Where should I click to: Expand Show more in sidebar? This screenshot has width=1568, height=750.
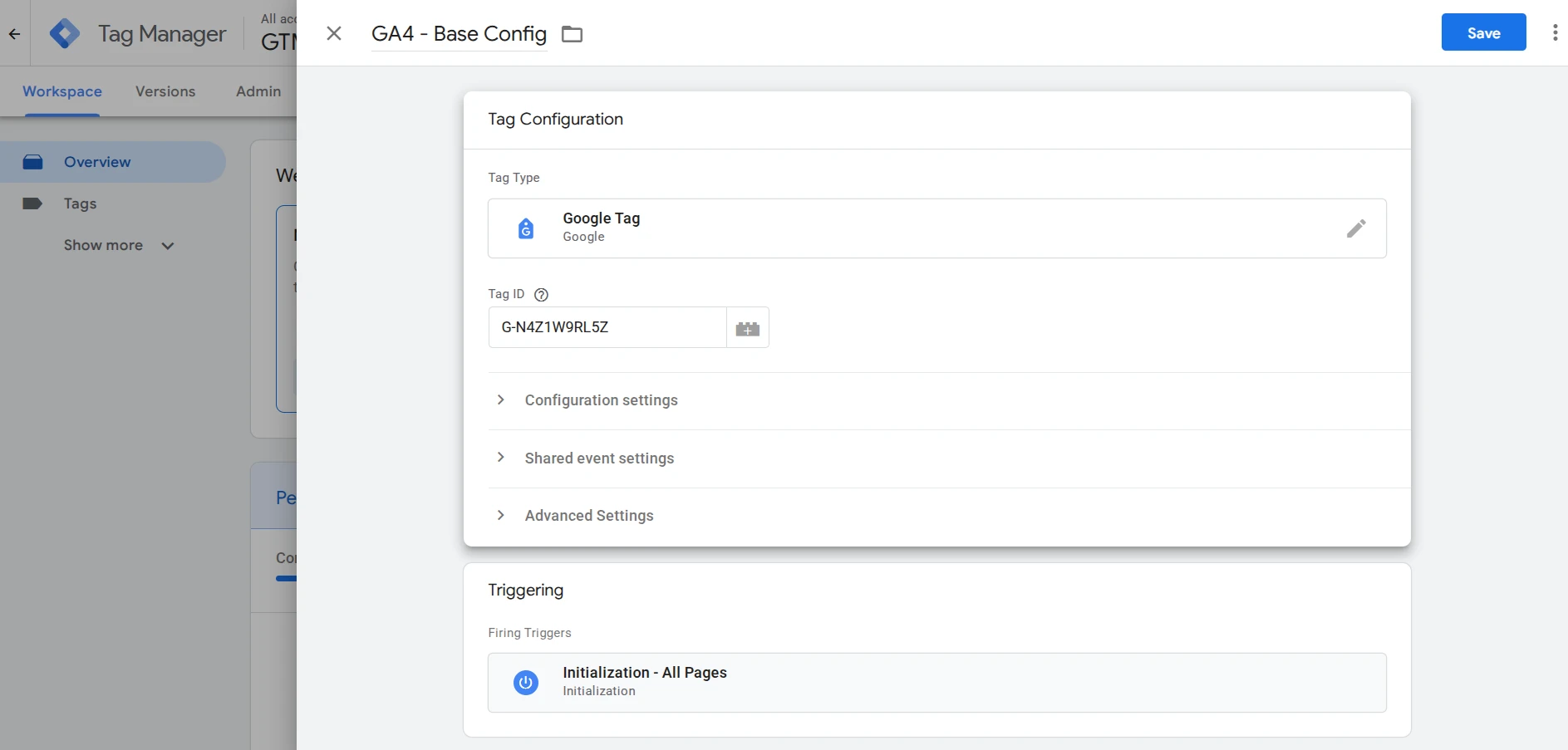tap(119, 245)
